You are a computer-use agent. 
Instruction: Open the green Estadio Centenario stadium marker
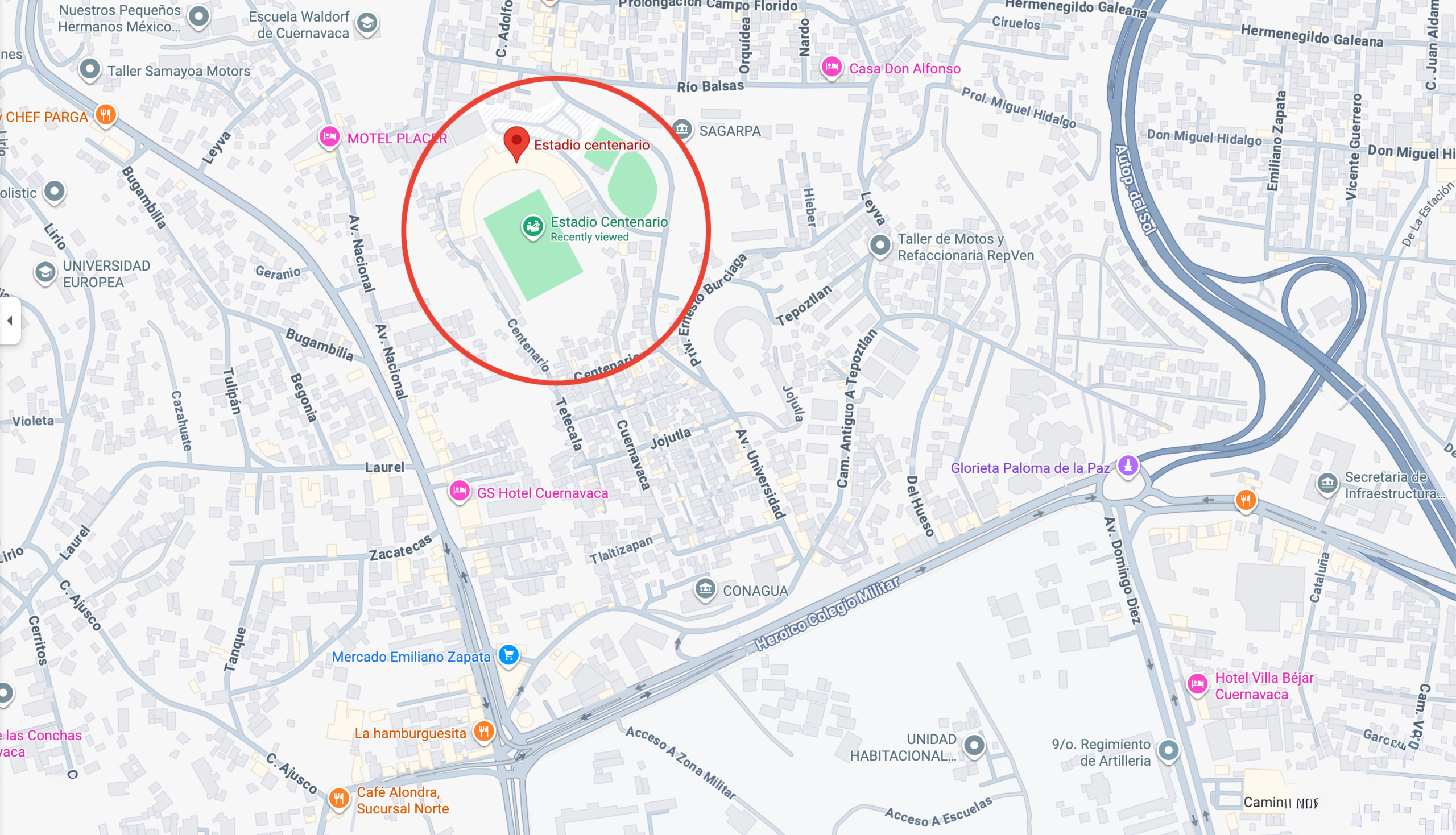coord(532,227)
